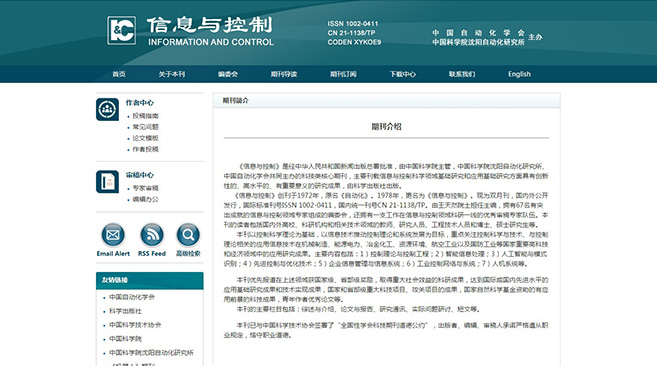657x366 pixels.
Task: Open 期刊订阅 menu item
Action: pos(343,74)
